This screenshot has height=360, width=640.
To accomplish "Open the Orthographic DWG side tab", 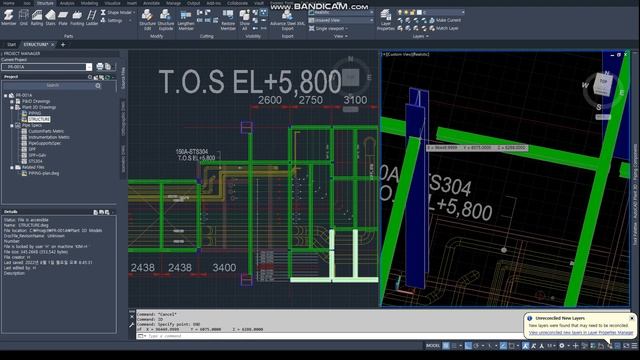I will [x=123, y=118].
